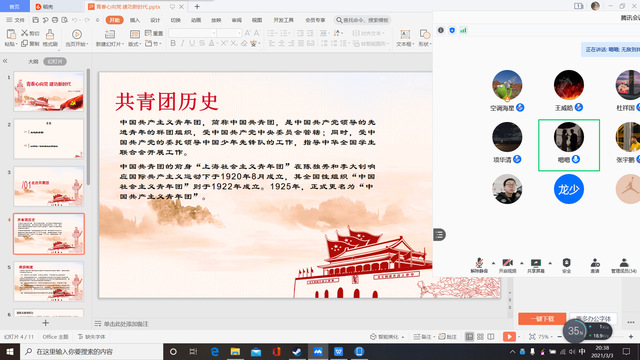Expand video options arrow in Tencent Meeting
This screenshot has height=360, width=640.
pos(522,263)
